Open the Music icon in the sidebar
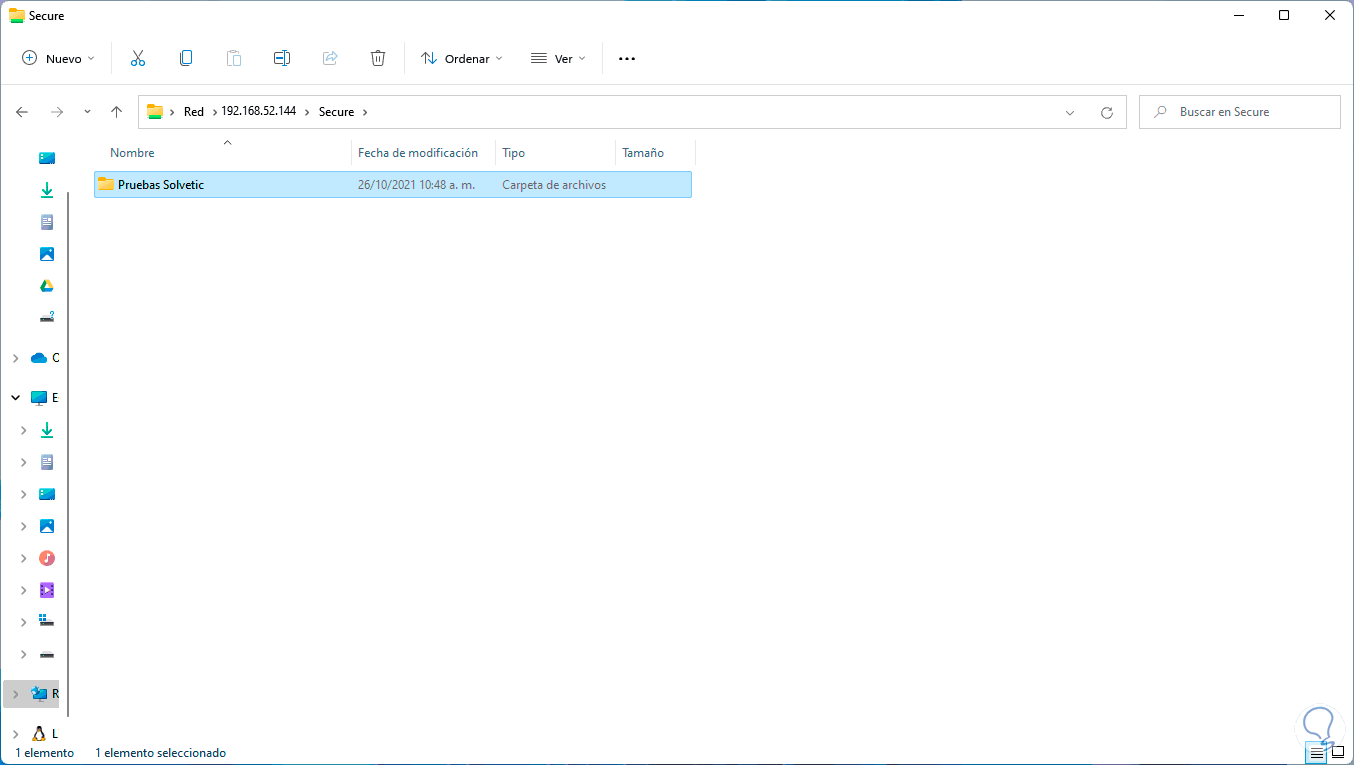This screenshot has width=1354, height=765. coord(46,558)
